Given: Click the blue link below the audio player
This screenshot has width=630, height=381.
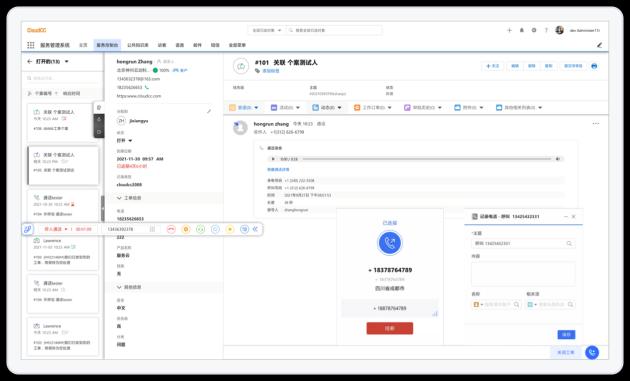Looking at the screenshot, I should (x=278, y=170).
